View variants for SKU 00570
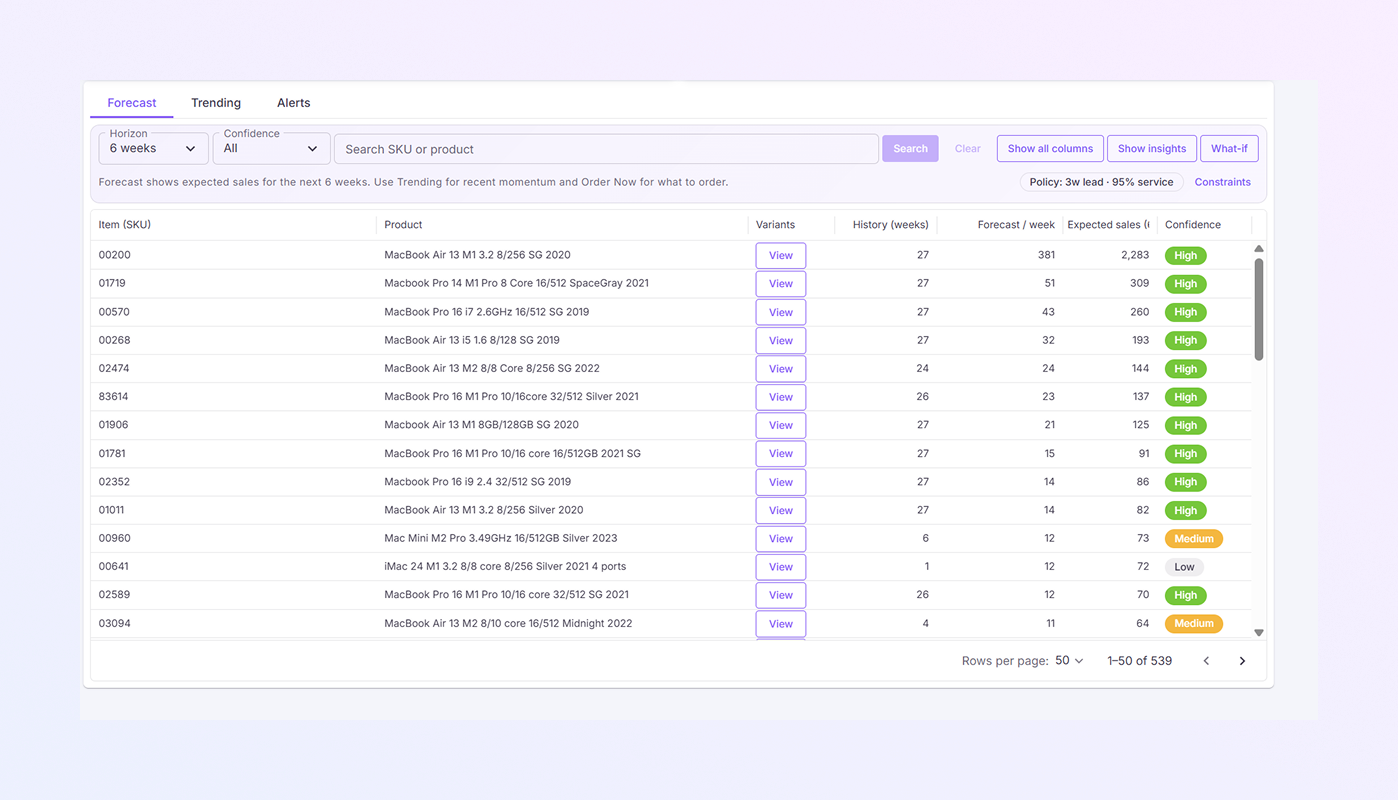Screen dimensions: 1398x800 pos(781,312)
